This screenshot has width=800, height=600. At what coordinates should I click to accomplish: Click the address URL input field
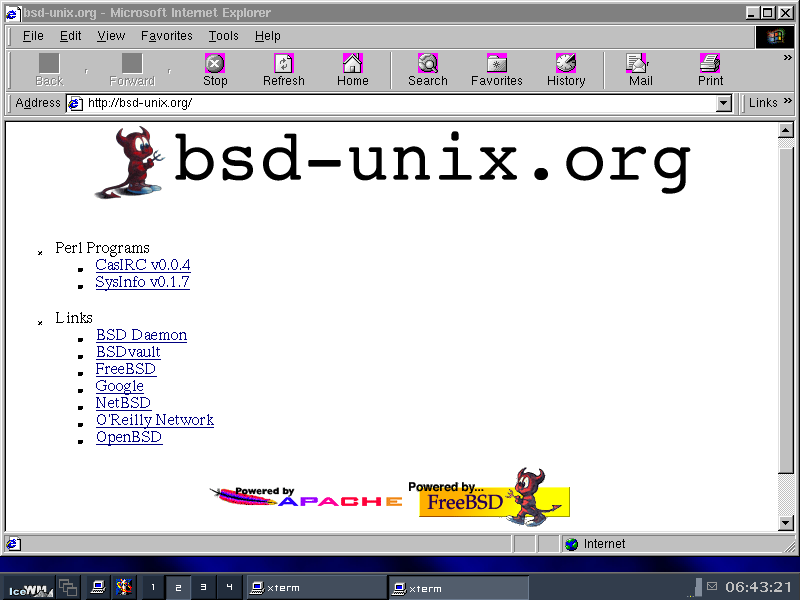tap(400, 103)
